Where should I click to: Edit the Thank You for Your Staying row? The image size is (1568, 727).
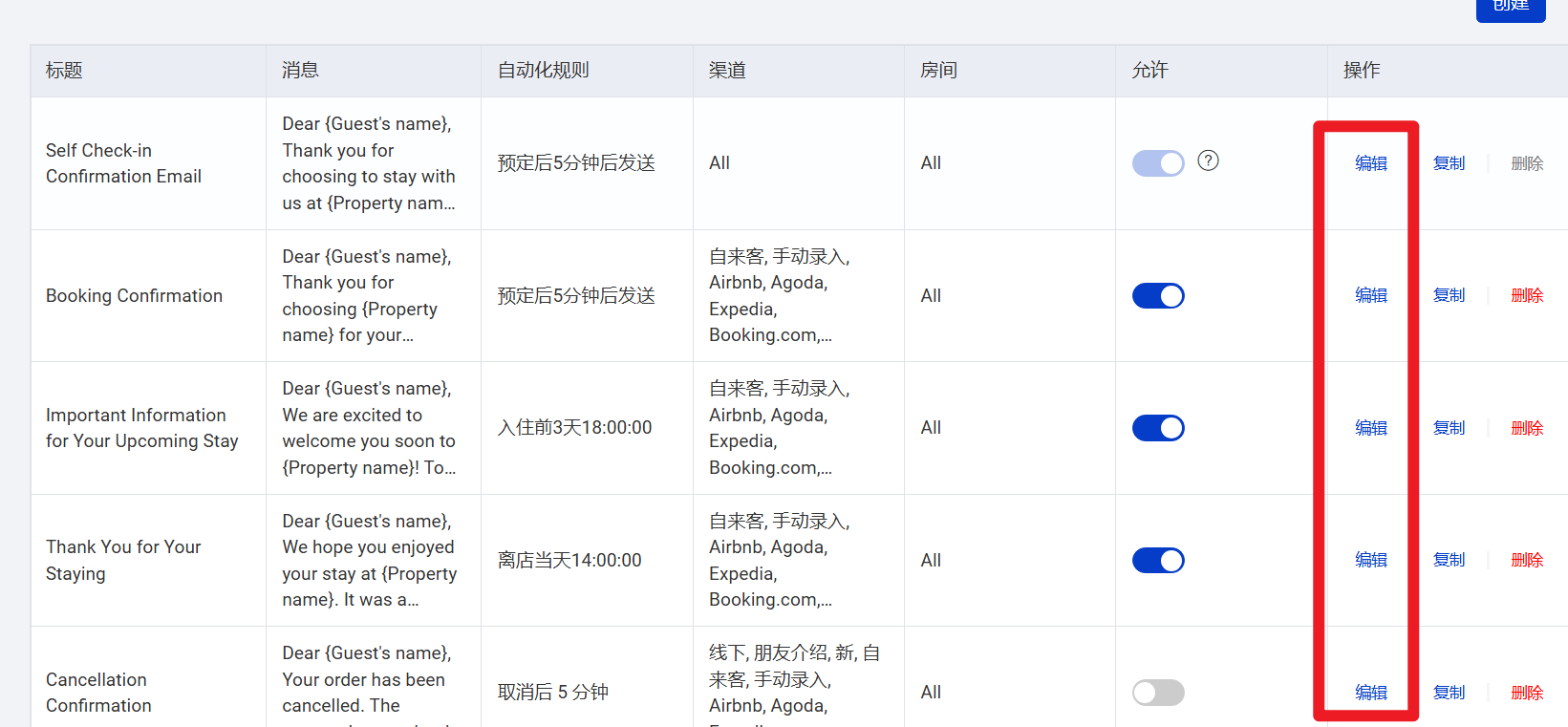point(1371,560)
